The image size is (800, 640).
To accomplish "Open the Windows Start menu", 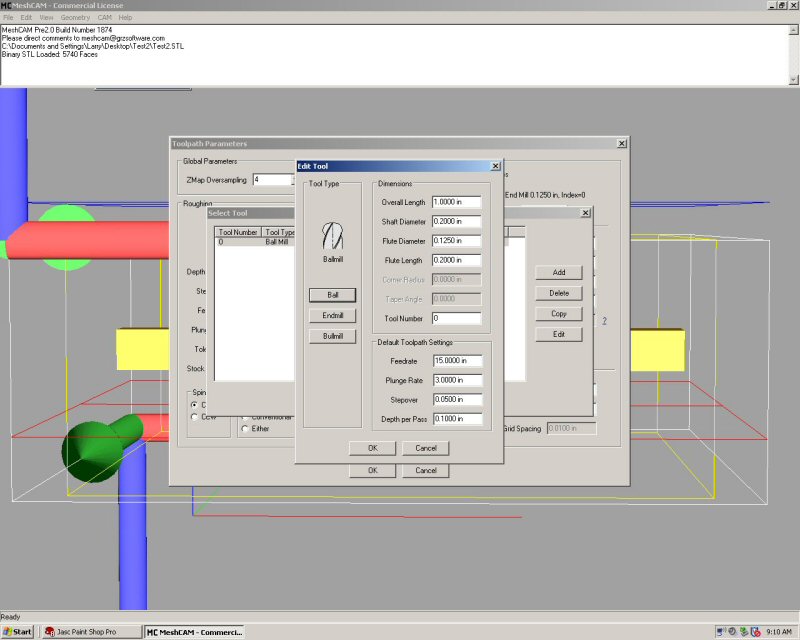I will click(x=18, y=631).
